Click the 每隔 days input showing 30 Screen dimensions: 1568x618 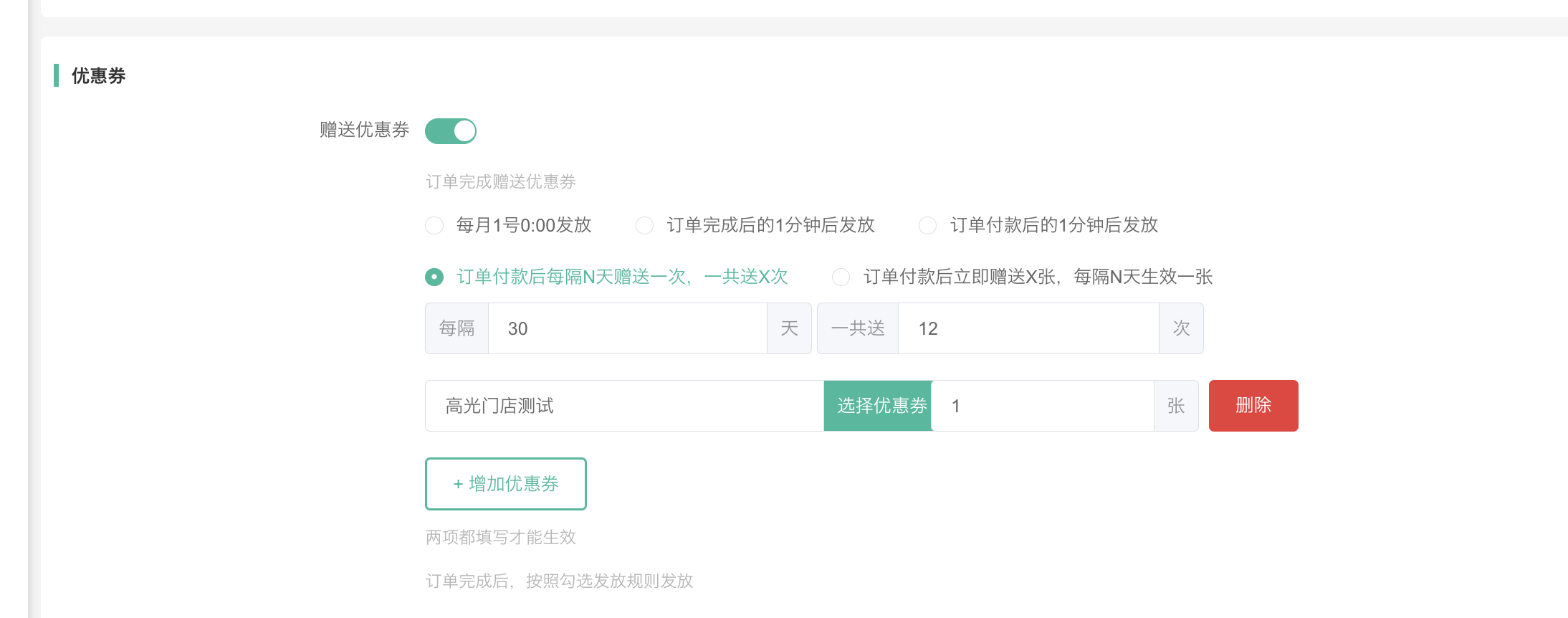(627, 328)
